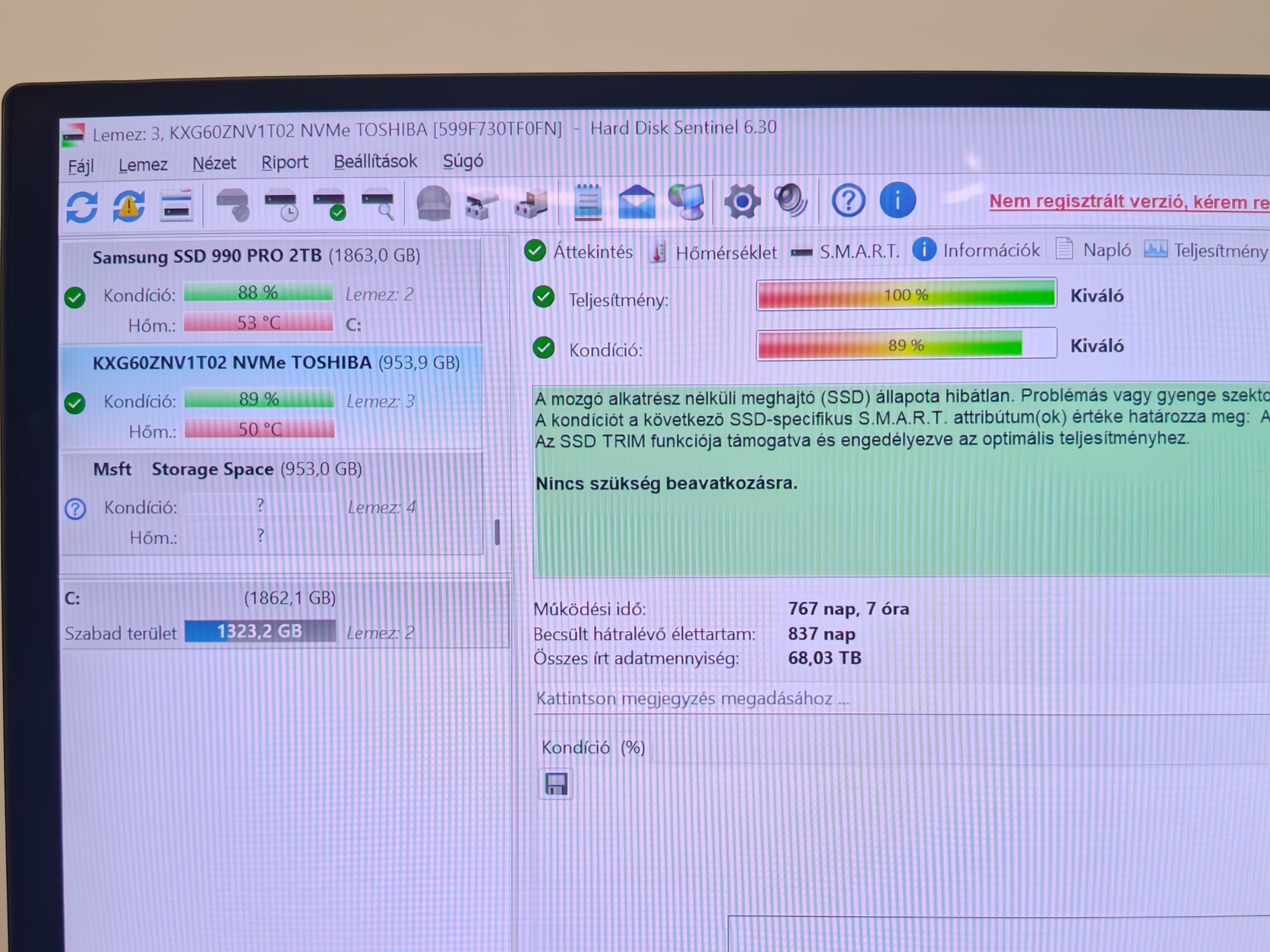
Task: Open the Információk tab
Action: 977,250
